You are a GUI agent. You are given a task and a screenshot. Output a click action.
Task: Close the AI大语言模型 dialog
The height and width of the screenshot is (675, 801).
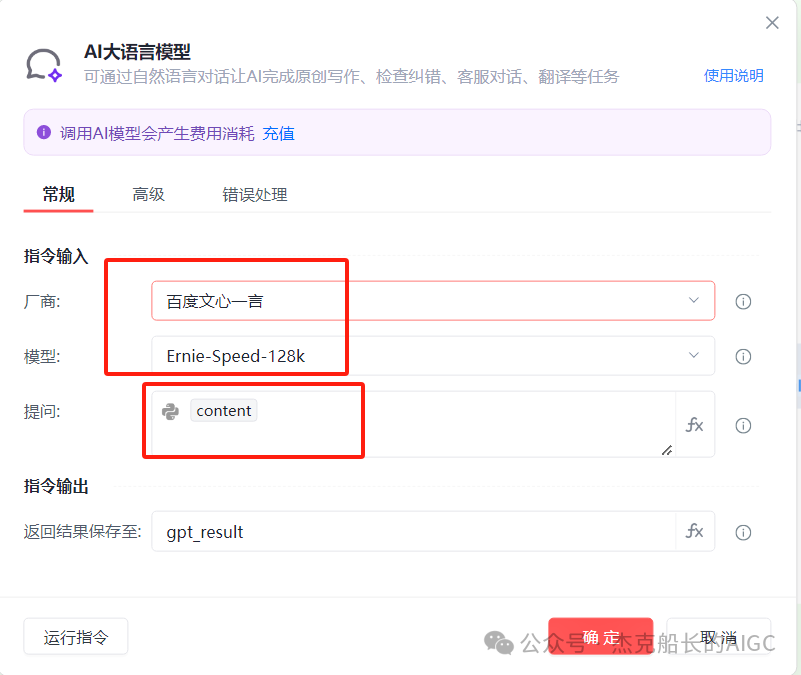click(772, 22)
